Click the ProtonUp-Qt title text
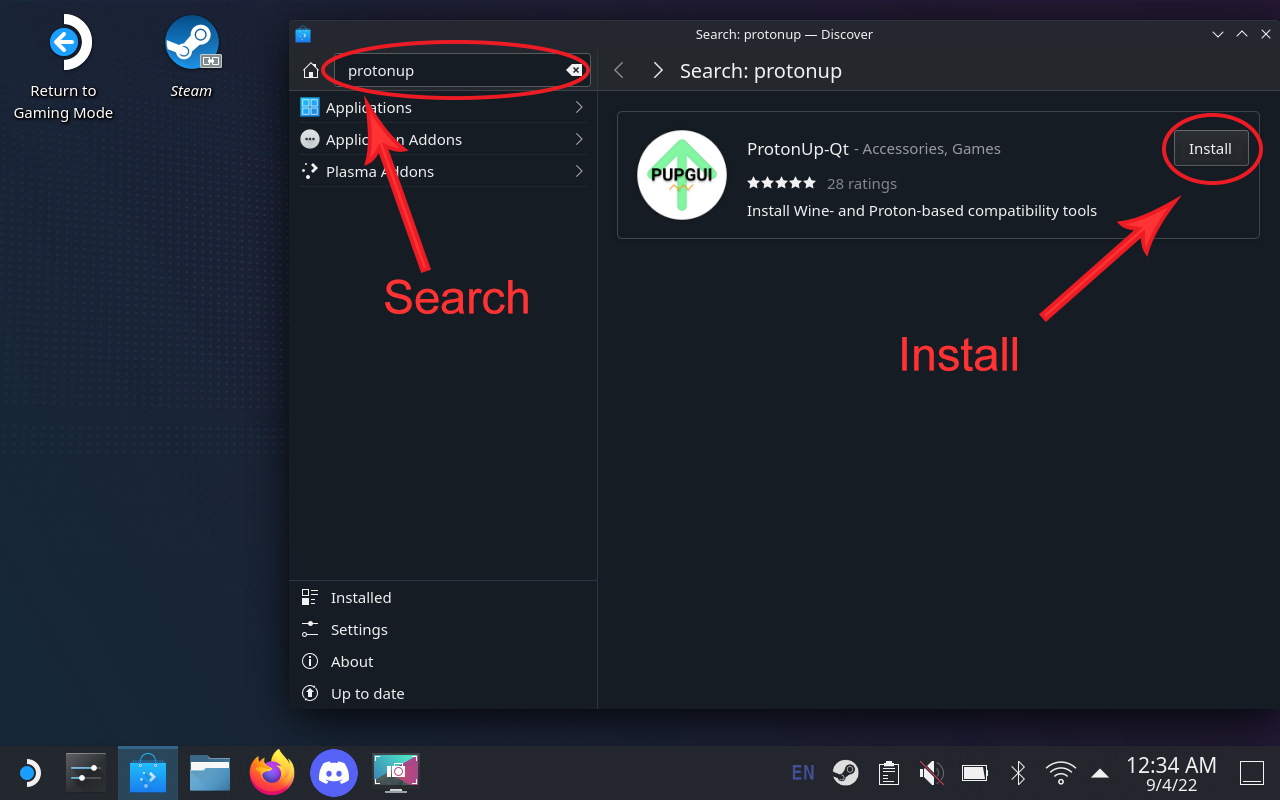Screen dimensions: 1280x800 tap(797, 148)
